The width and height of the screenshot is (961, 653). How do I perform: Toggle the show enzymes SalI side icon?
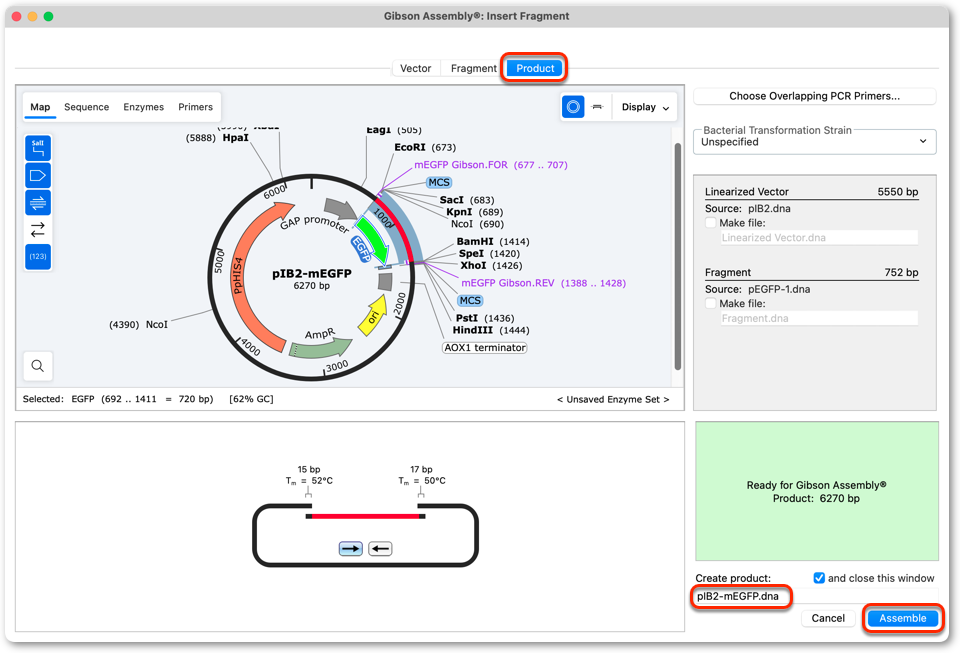(38, 148)
